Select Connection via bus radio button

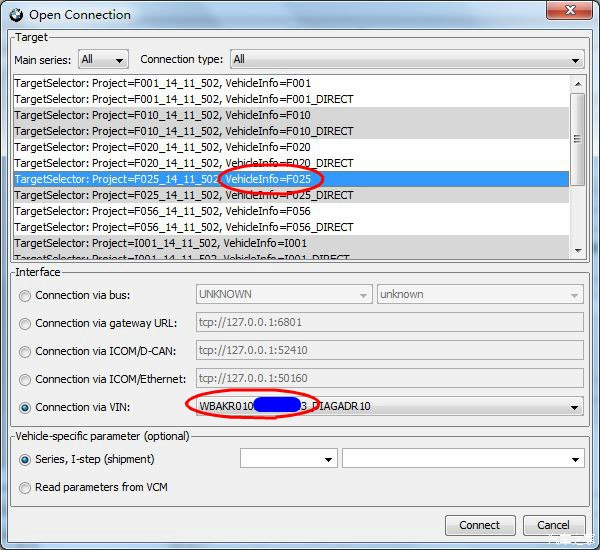(x=25, y=295)
